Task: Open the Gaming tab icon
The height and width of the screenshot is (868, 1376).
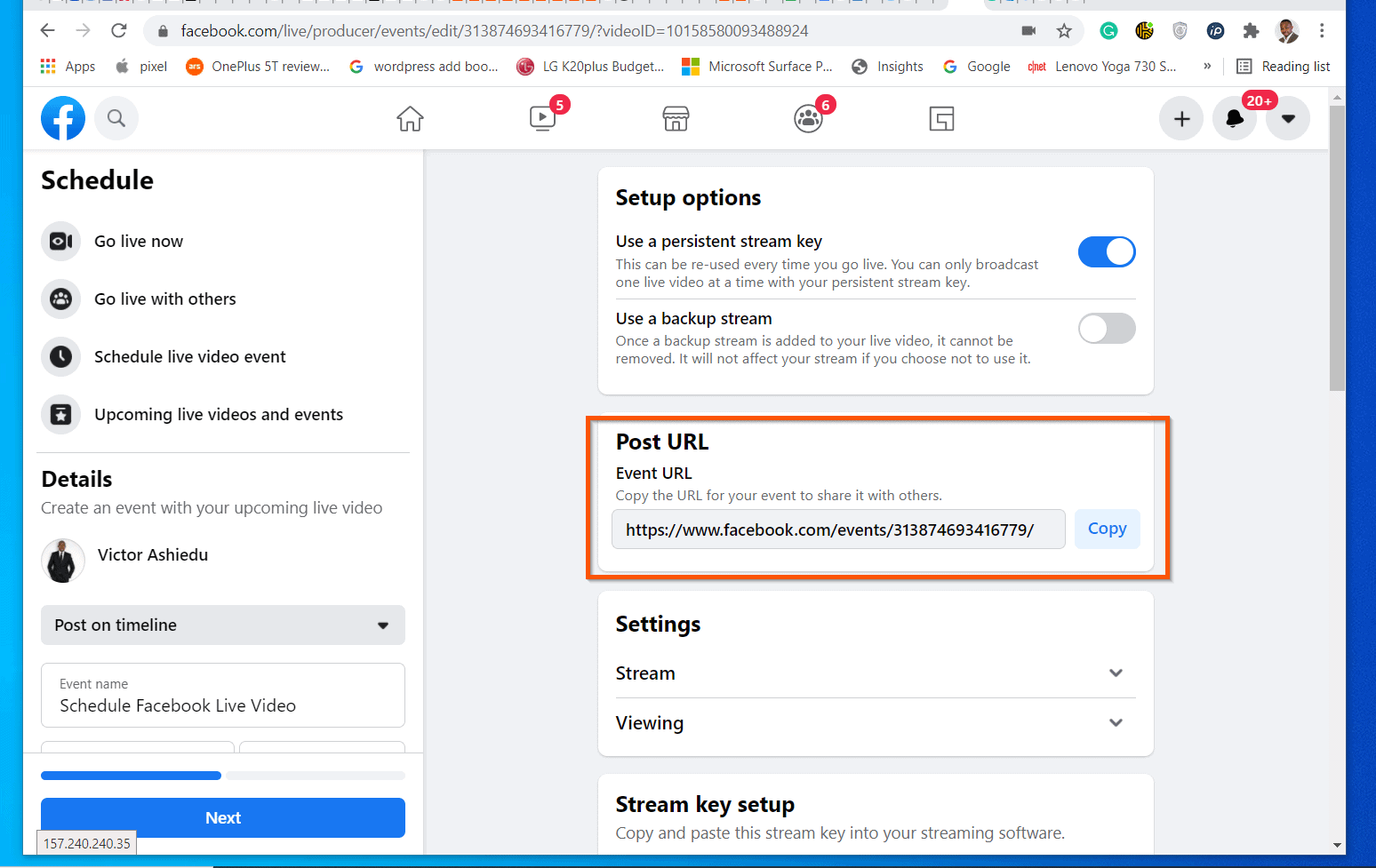Action: 941,118
